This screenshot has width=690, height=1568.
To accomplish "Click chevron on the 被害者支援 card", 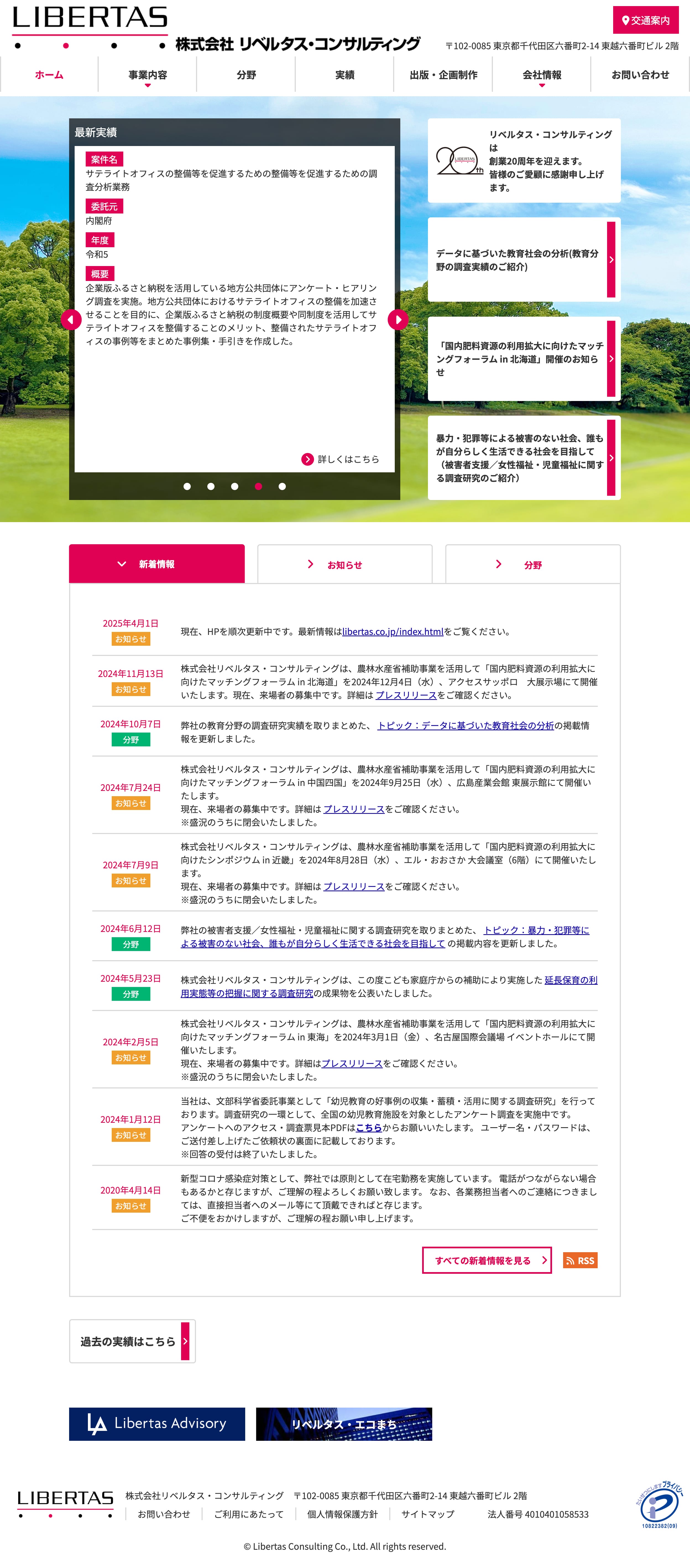I will pos(611,458).
